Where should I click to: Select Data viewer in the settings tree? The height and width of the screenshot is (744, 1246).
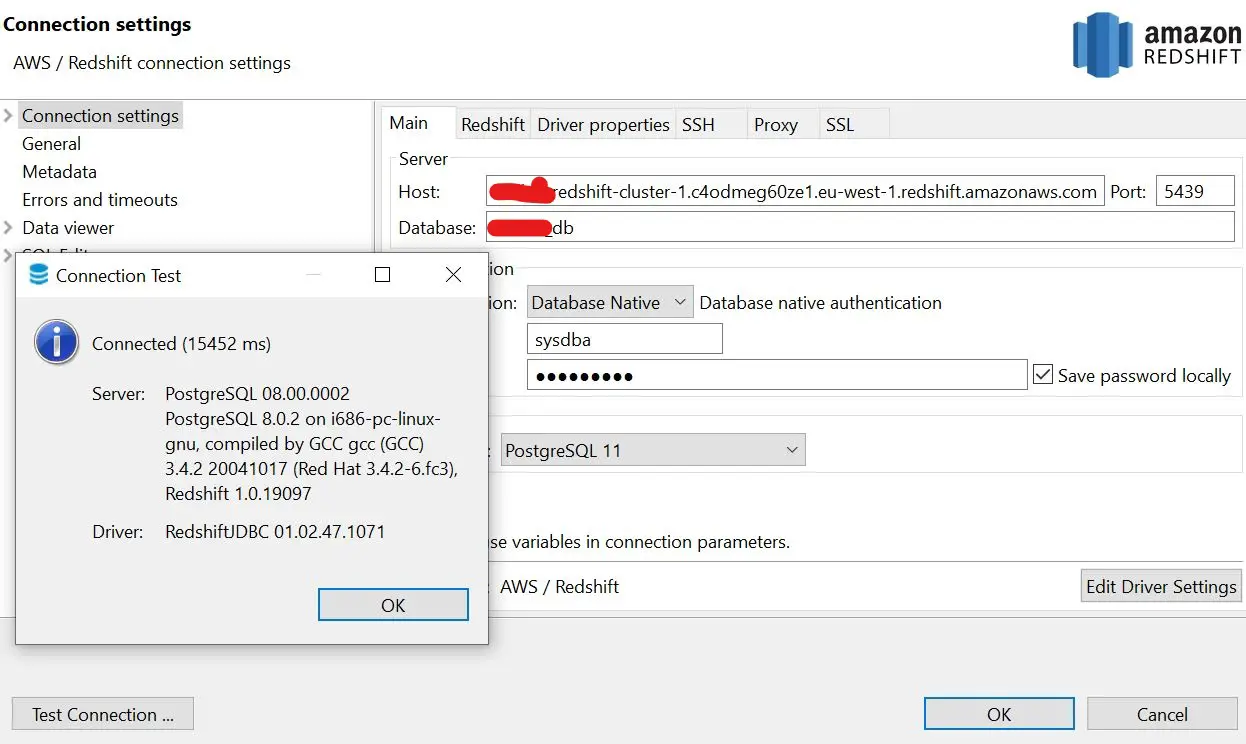(x=68, y=227)
